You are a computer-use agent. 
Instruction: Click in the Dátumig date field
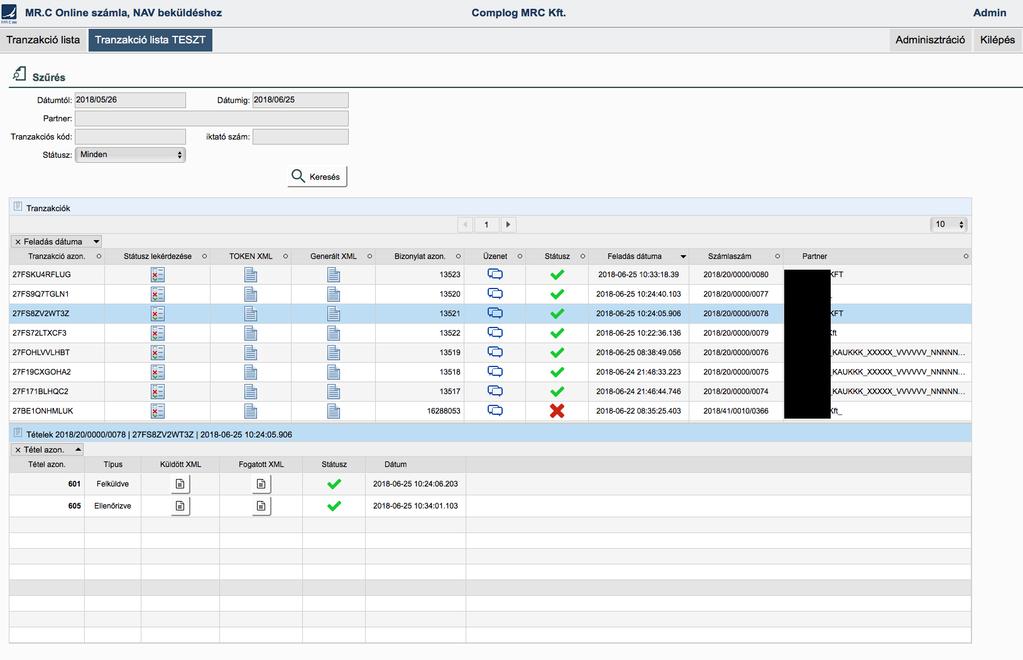(300, 100)
